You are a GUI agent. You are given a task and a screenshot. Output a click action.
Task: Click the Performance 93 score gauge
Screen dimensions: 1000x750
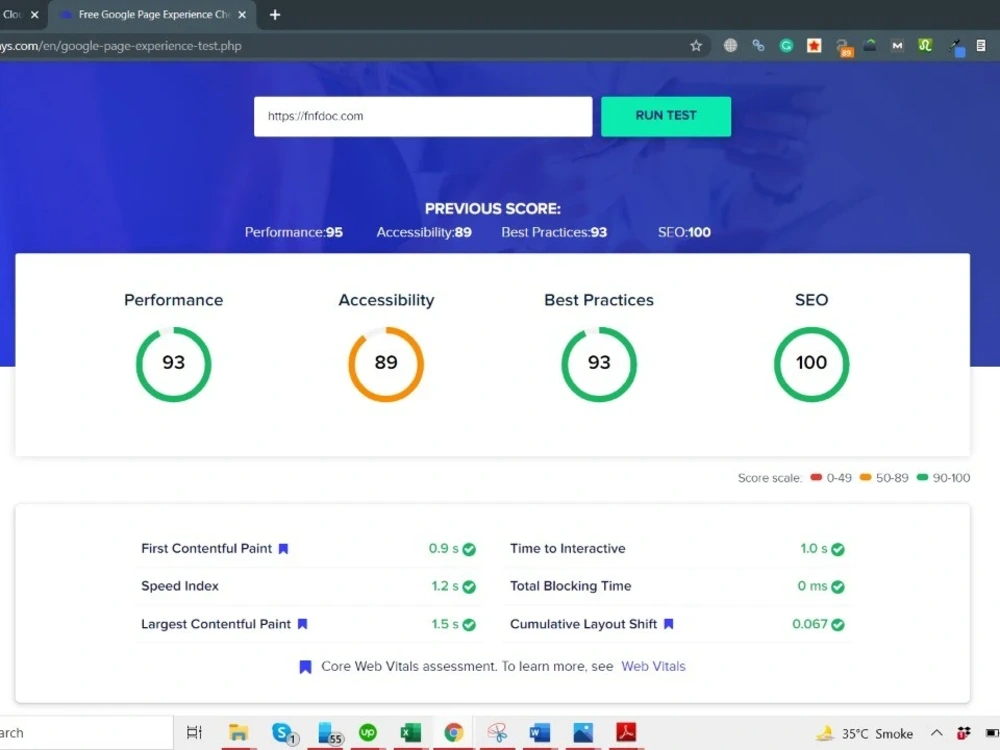tap(173, 364)
